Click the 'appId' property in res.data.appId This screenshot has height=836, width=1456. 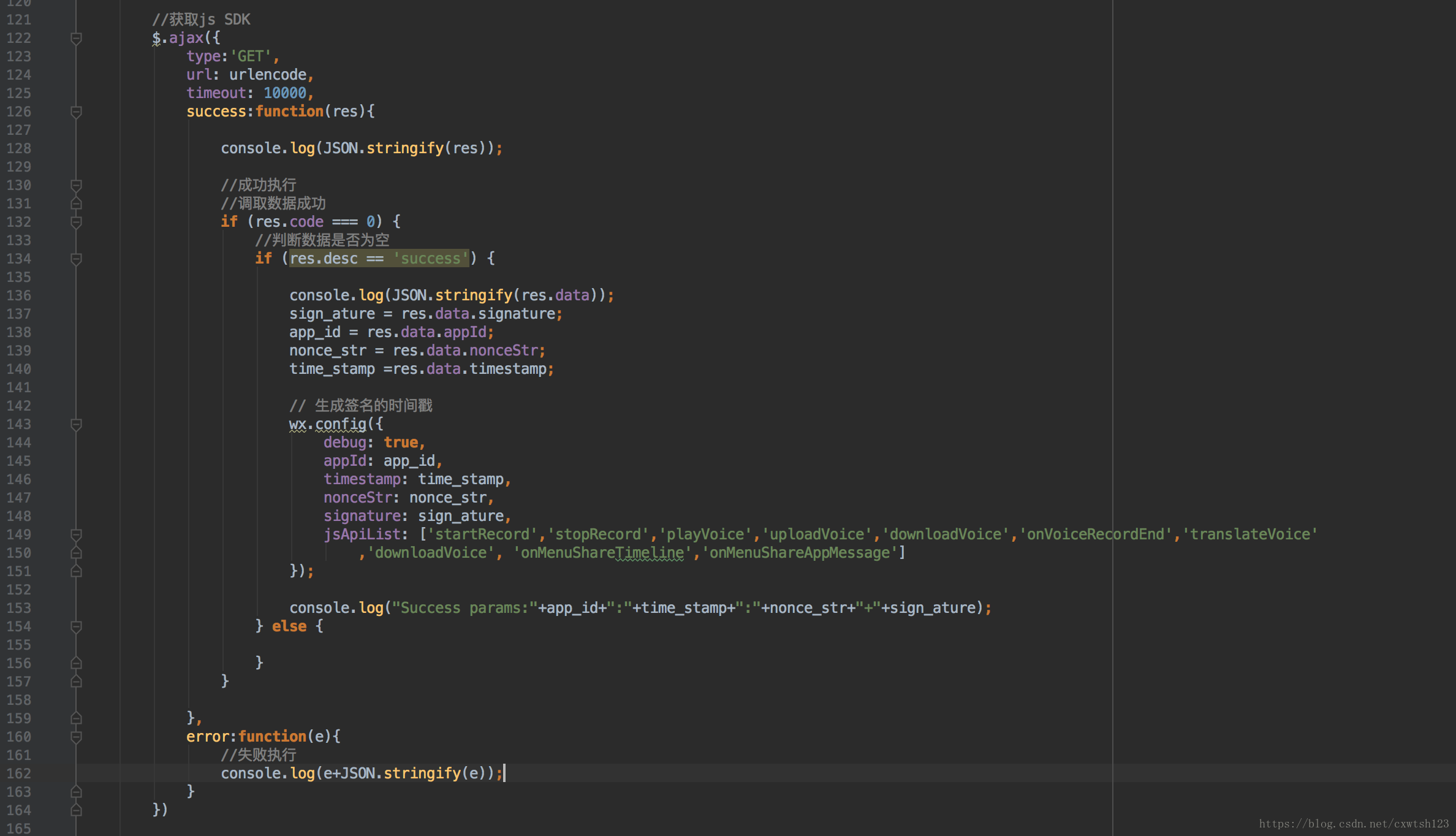tap(465, 332)
